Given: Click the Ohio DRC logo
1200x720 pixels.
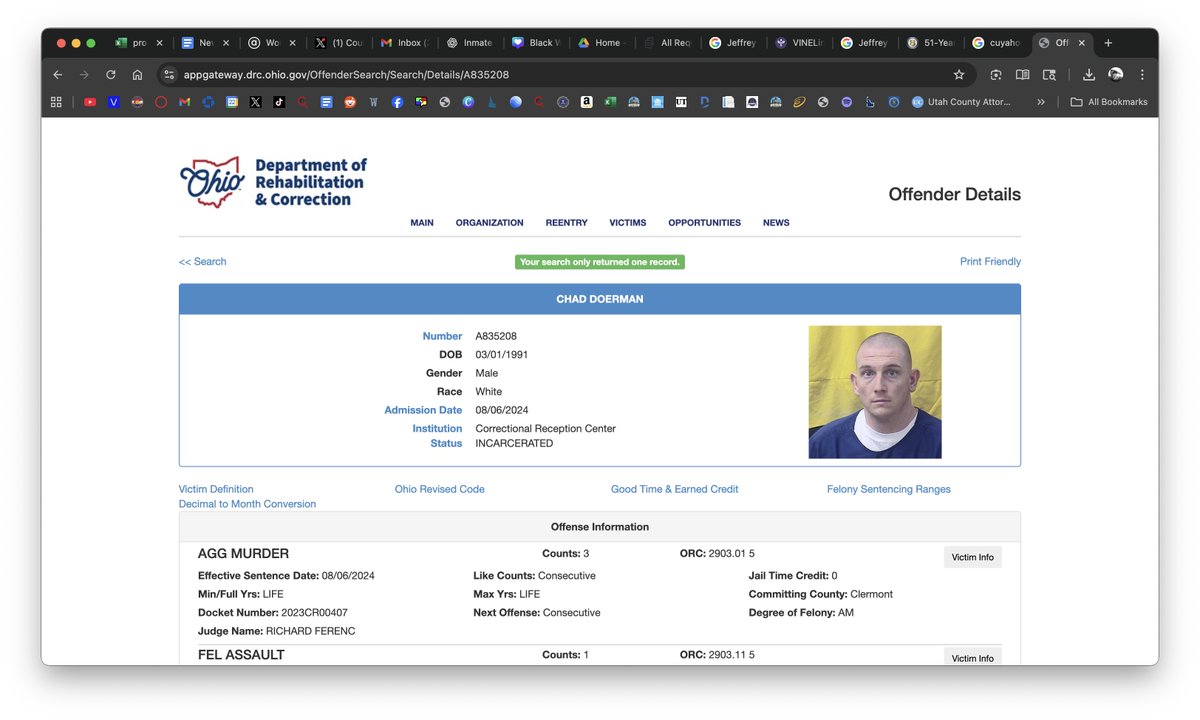Looking at the screenshot, I should [273, 182].
